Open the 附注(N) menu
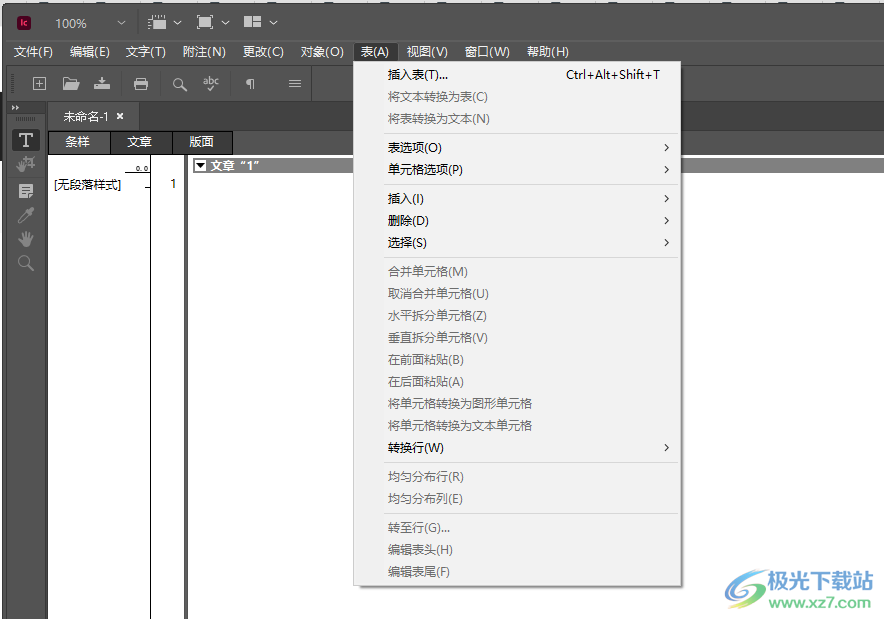Screen dimensions: 884x619 point(204,52)
